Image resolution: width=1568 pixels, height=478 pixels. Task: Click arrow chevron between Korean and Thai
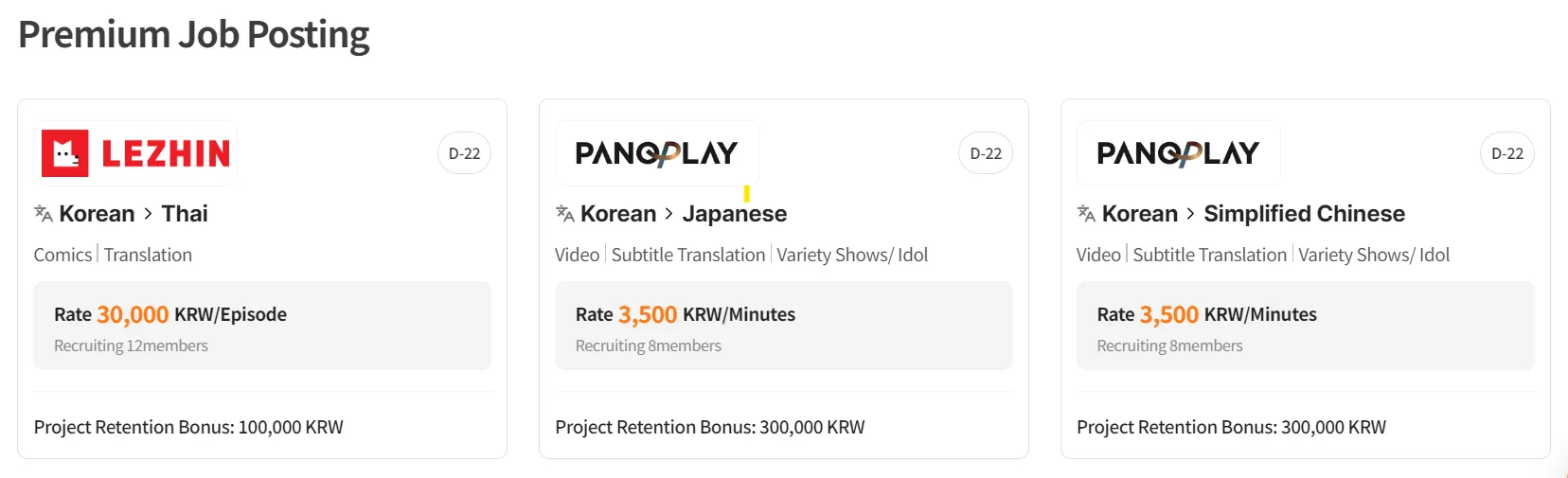[149, 214]
